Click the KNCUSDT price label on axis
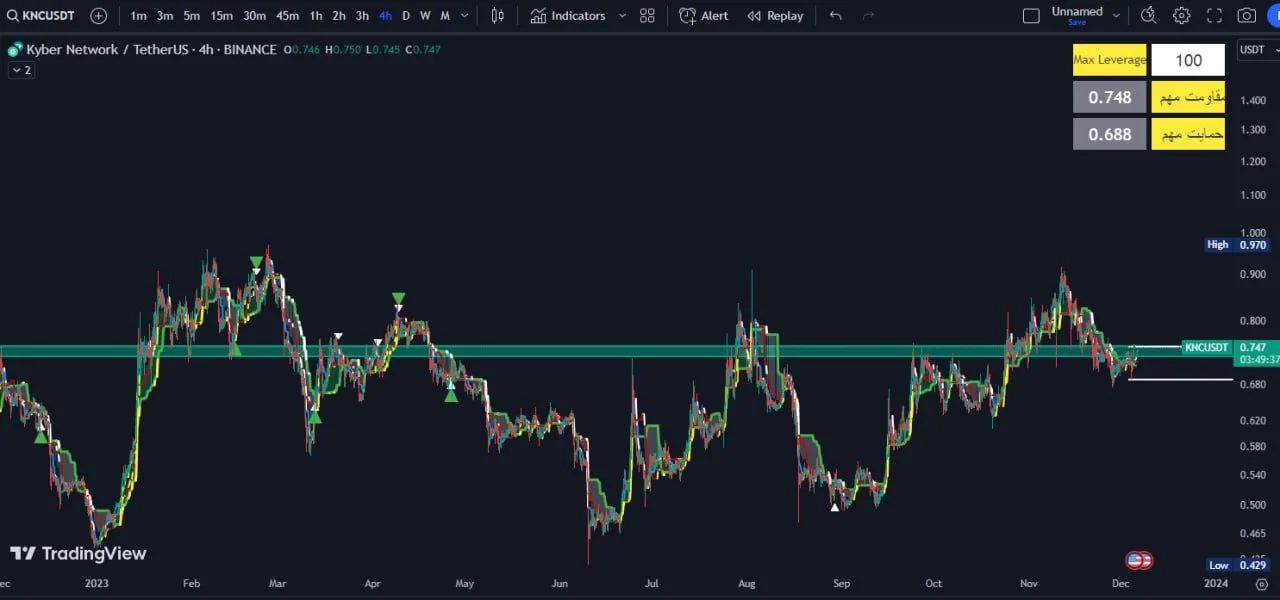Image resolution: width=1280 pixels, height=600 pixels. [1205, 347]
